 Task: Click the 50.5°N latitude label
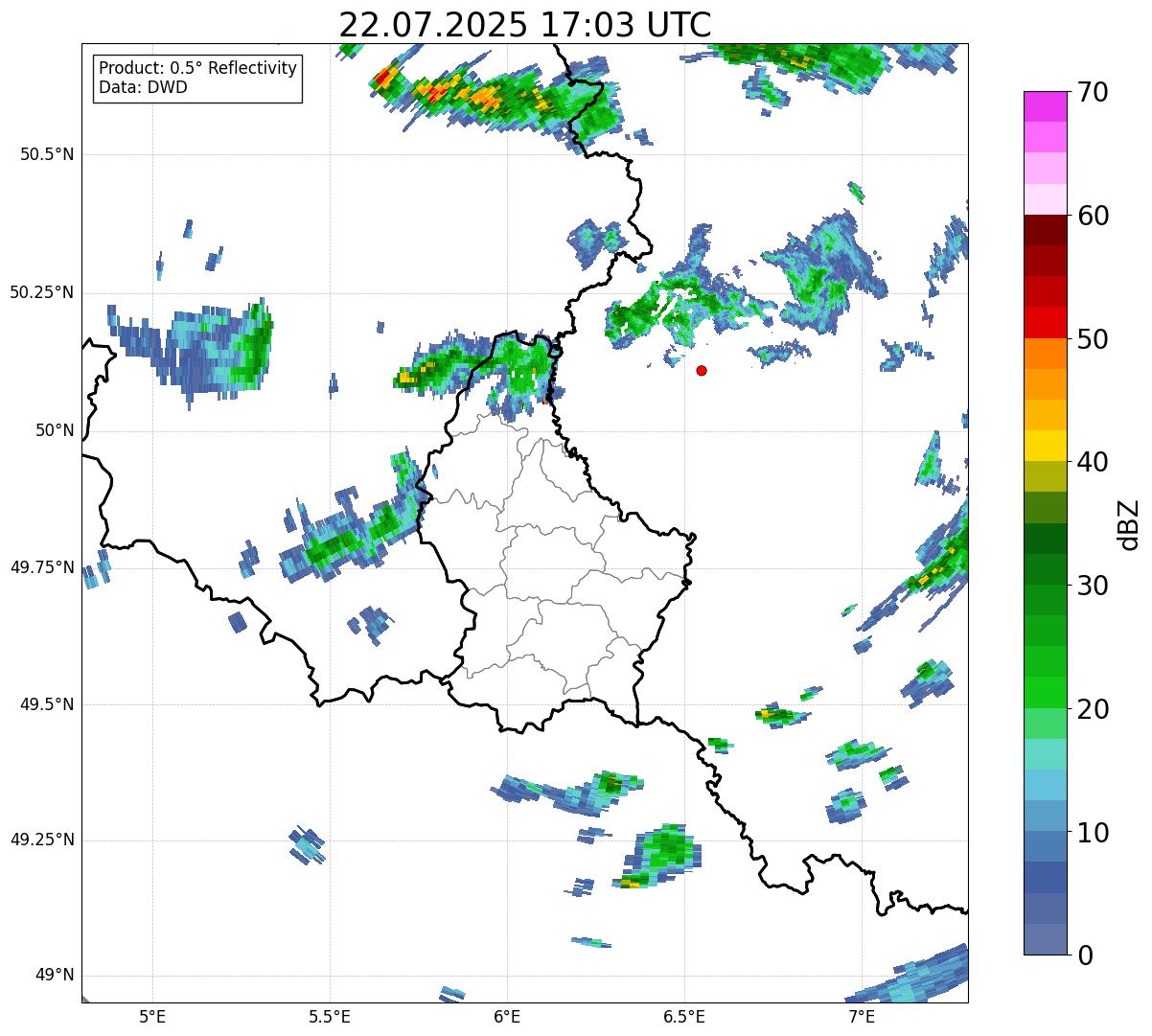[x=47, y=154]
